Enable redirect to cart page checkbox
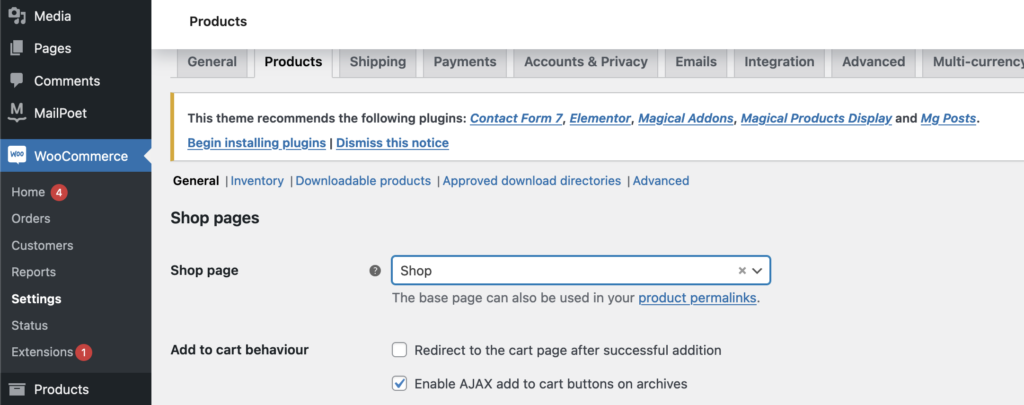The width and height of the screenshot is (1024, 405). click(x=400, y=350)
